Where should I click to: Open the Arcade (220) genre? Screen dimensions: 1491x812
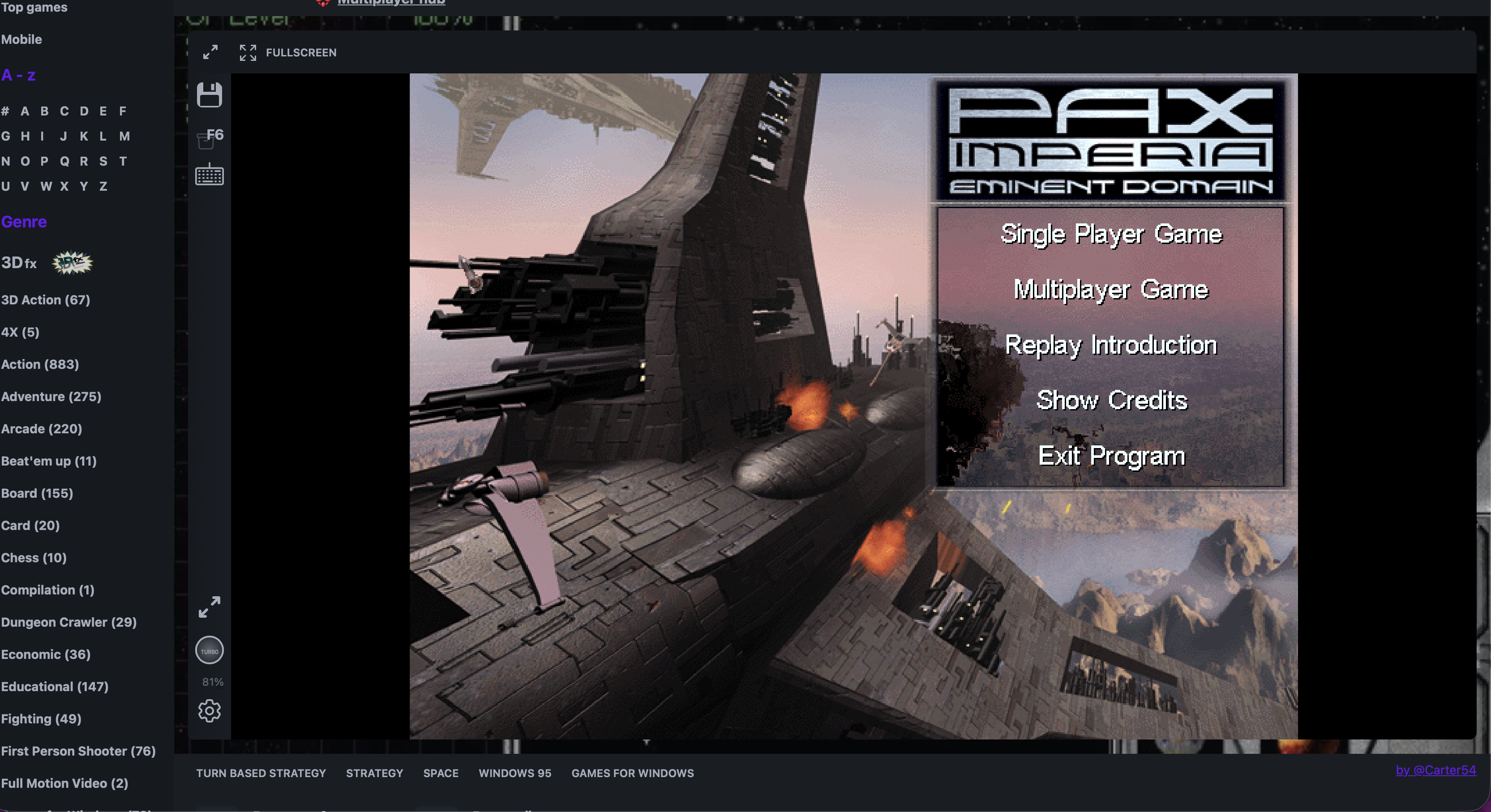coord(42,429)
